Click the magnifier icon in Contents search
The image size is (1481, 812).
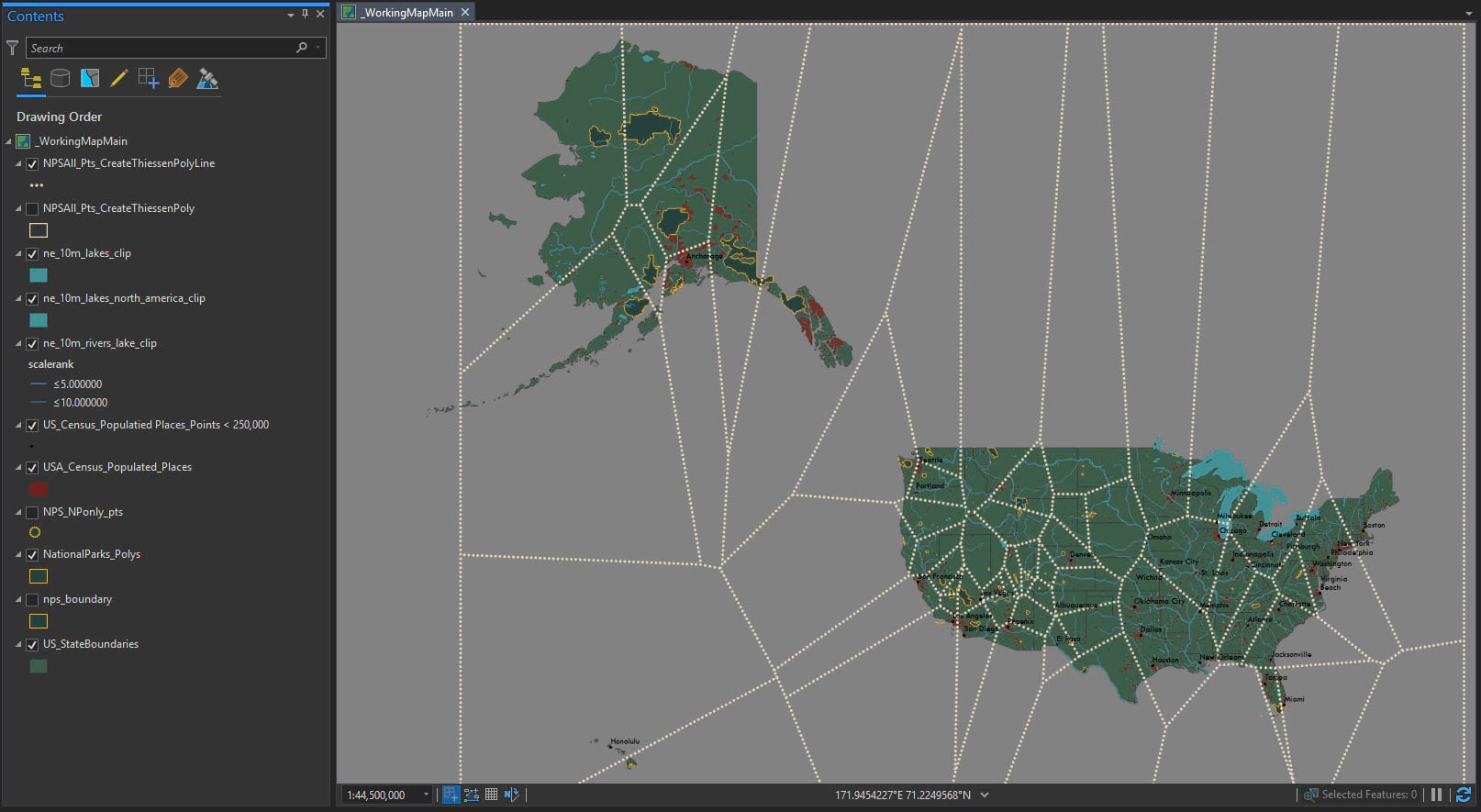tap(302, 48)
